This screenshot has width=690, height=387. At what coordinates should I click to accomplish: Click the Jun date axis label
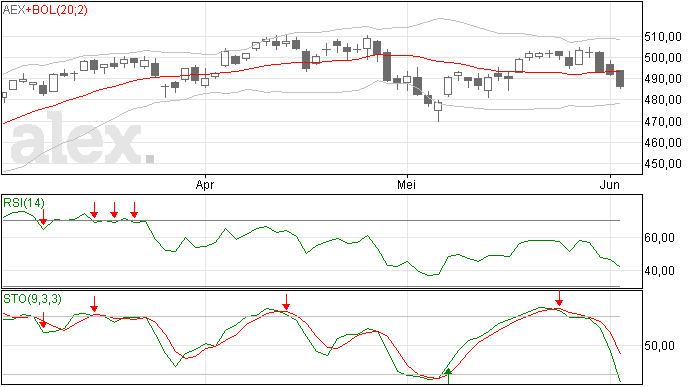click(x=609, y=184)
